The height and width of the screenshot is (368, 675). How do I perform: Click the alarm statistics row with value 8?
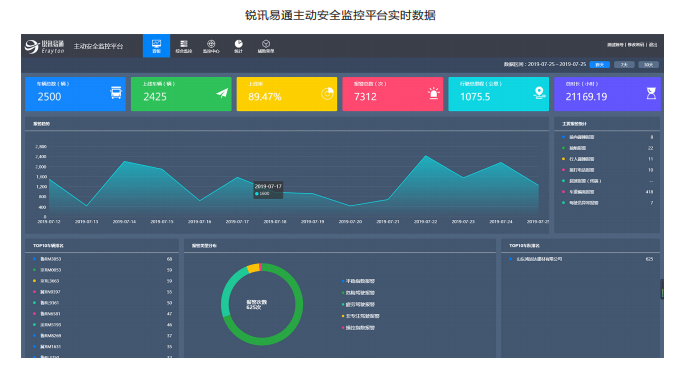[607, 137]
